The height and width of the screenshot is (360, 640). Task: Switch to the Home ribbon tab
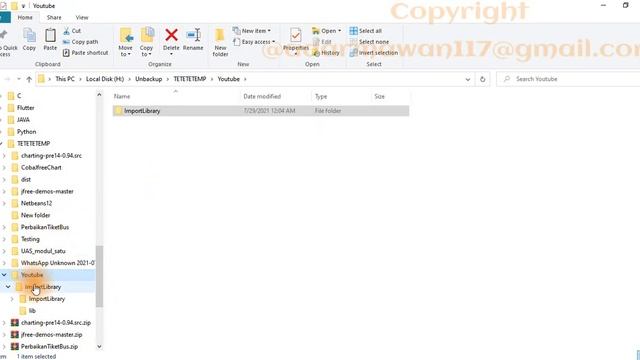(x=25, y=18)
